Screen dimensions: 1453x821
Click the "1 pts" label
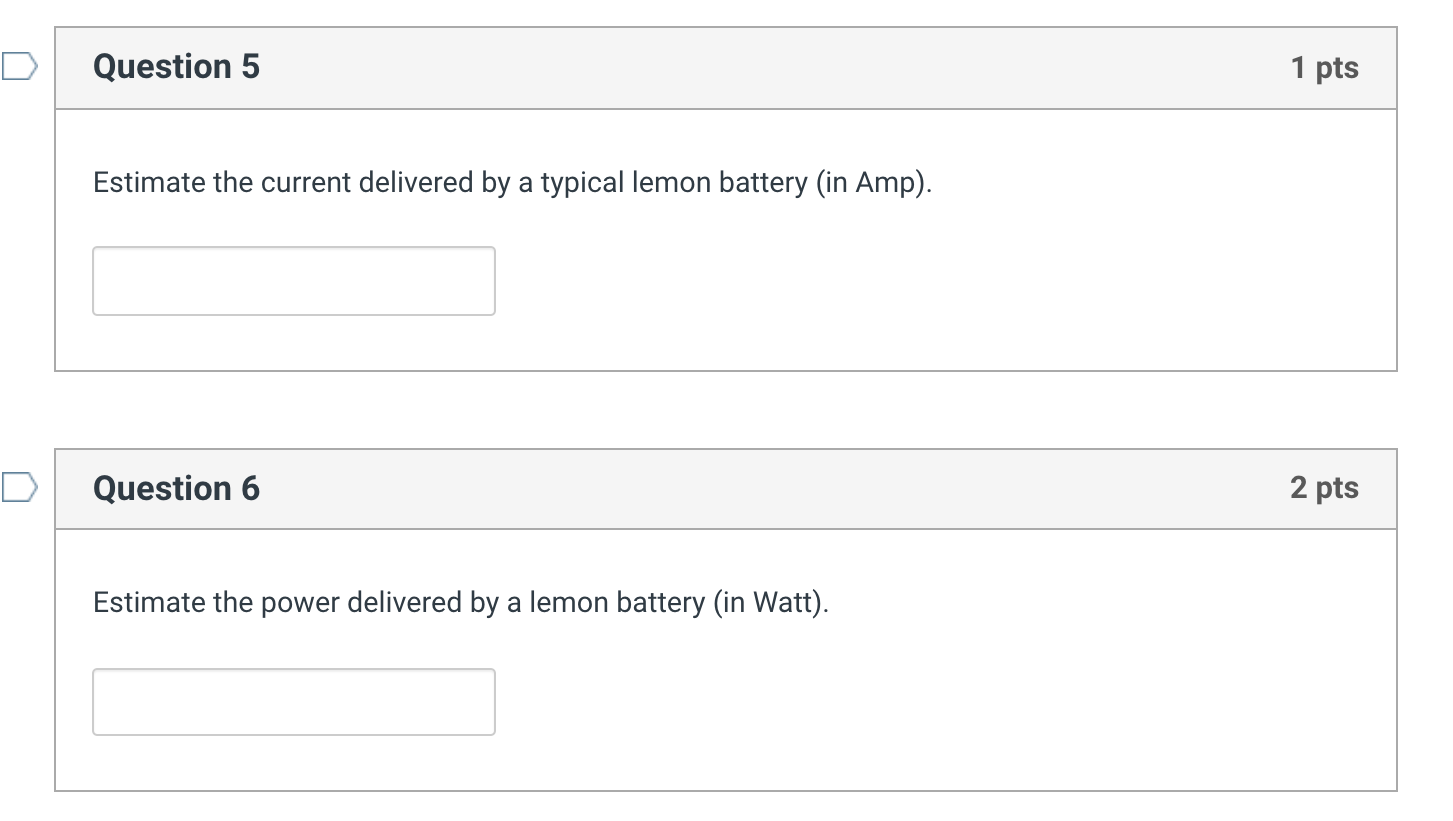1324,68
